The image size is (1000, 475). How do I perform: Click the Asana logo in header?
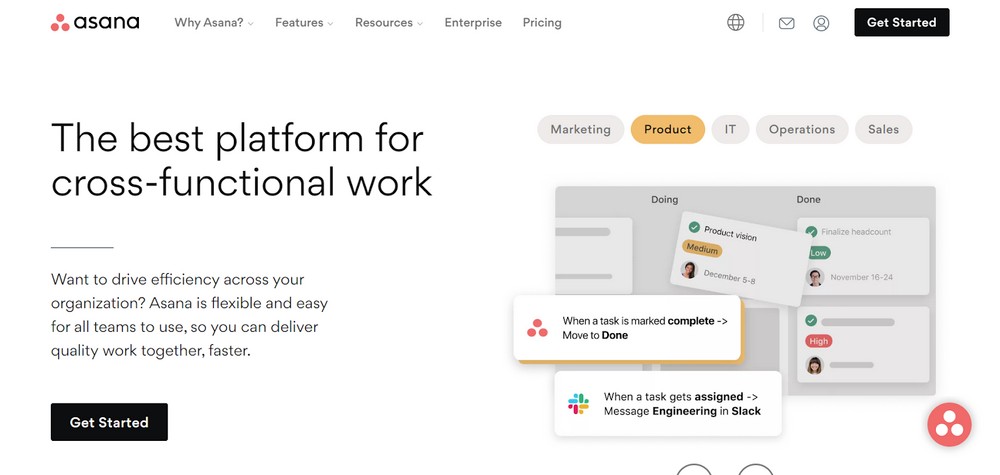[x=95, y=22]
